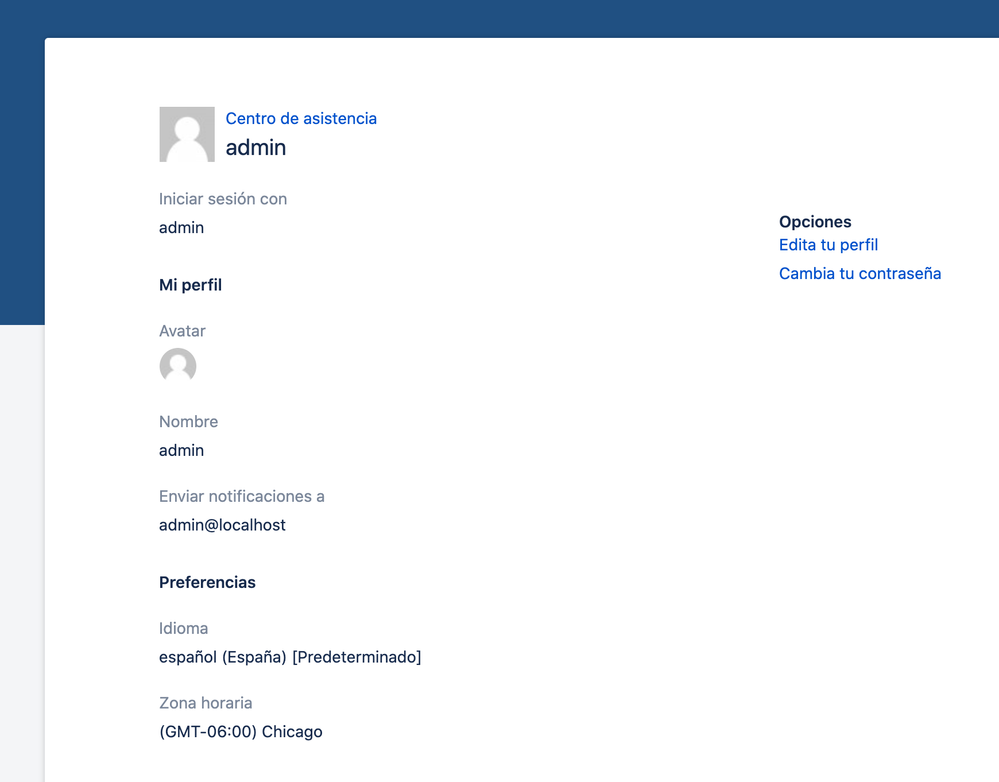The image size is (999, 782).
Task: Click the Preferencias section heading
Action: pyautogui.click(x=207, y=583)
